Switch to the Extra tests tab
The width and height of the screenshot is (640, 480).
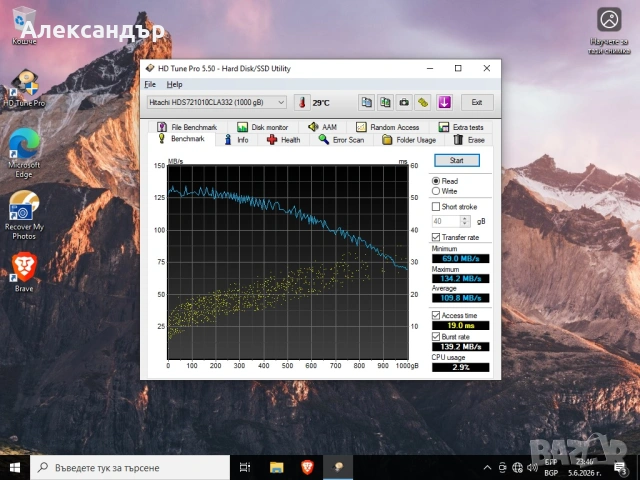pos(461,127)
